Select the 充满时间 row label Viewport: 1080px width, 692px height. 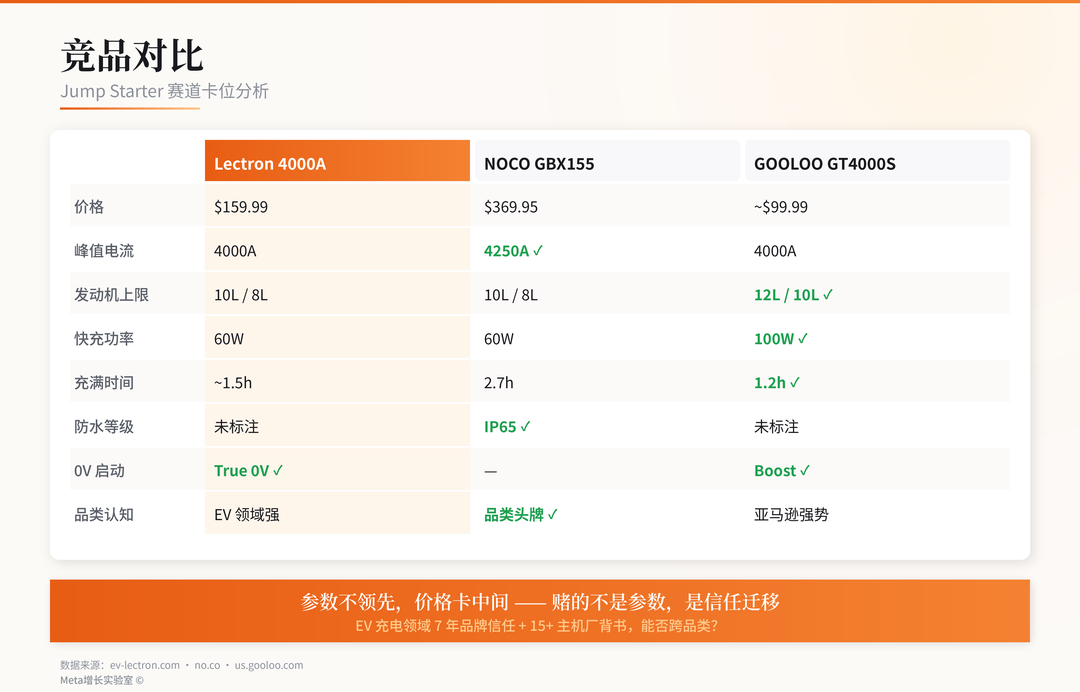[104, 383]
